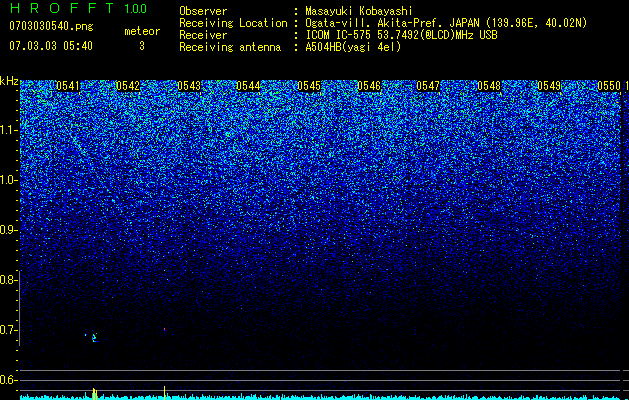
Task: Click the kHz axis unit label
Action: (x=9, y=82)
